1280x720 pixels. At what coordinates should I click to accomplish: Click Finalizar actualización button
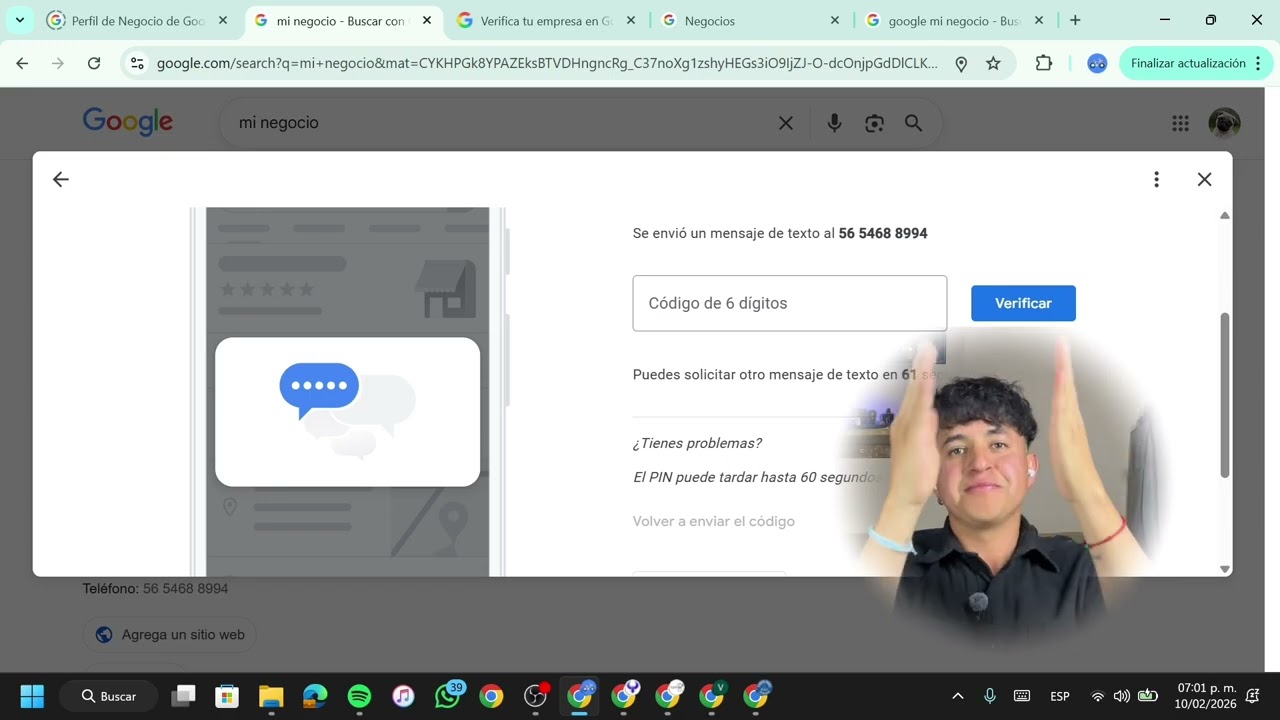tap(1196, 63)
